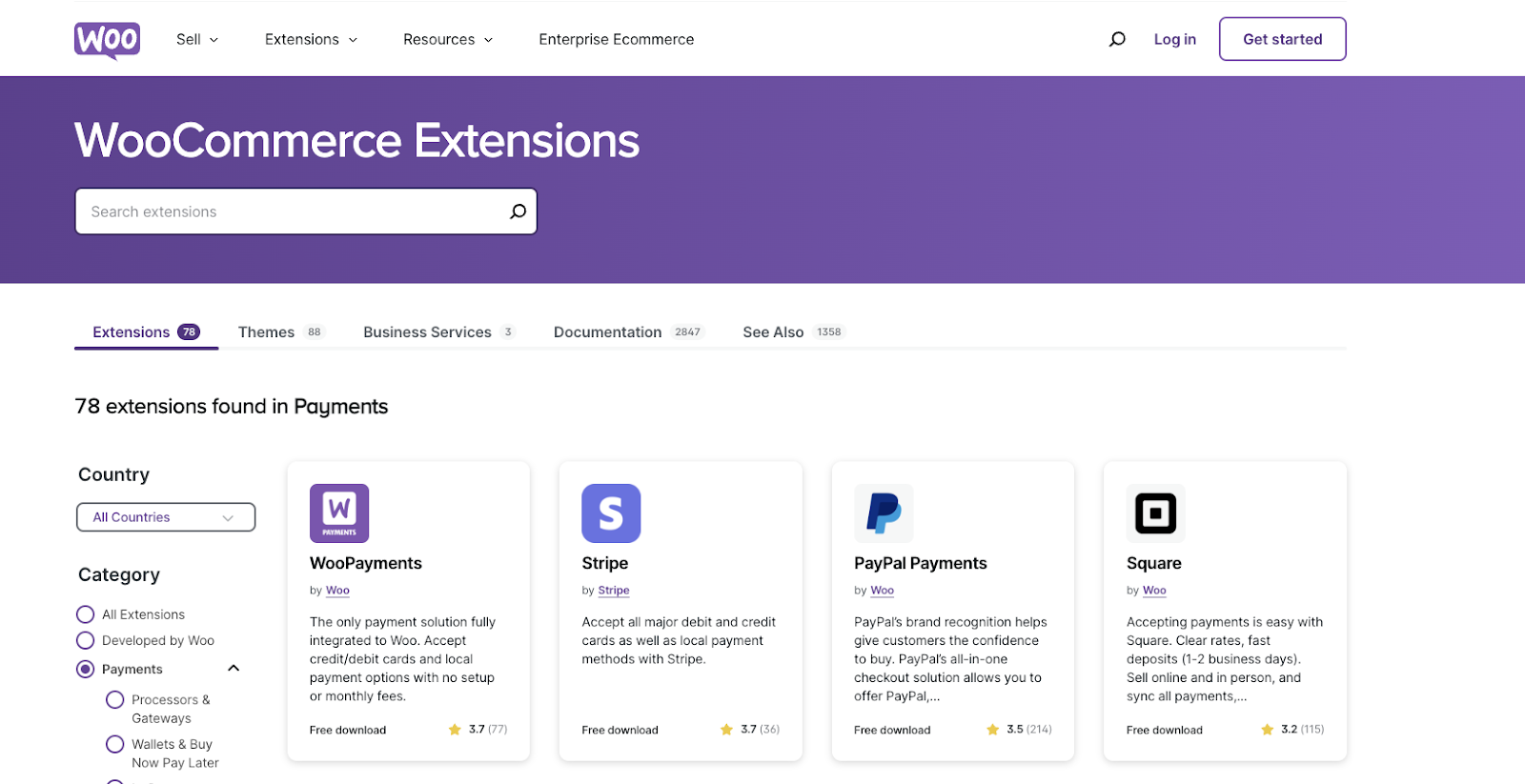Open WooPayments title link
1525x784 pixels.
click(366, 563)
